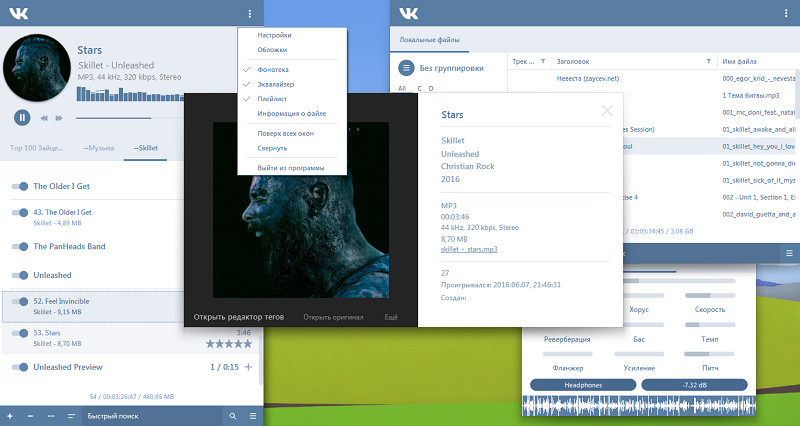Toggle the switch for Unleashed Preview group
Screen dimensions: 800x426
click(x=20, y=367)
